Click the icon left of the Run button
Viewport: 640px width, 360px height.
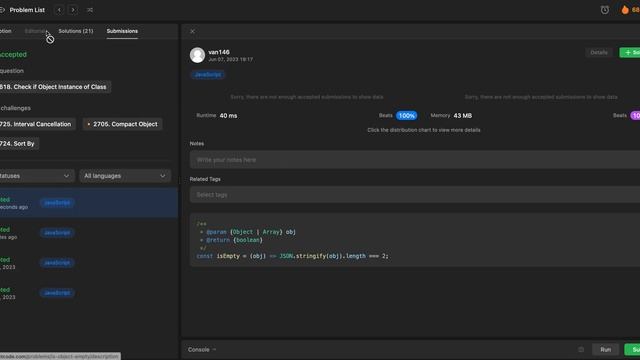pos(581,349)
